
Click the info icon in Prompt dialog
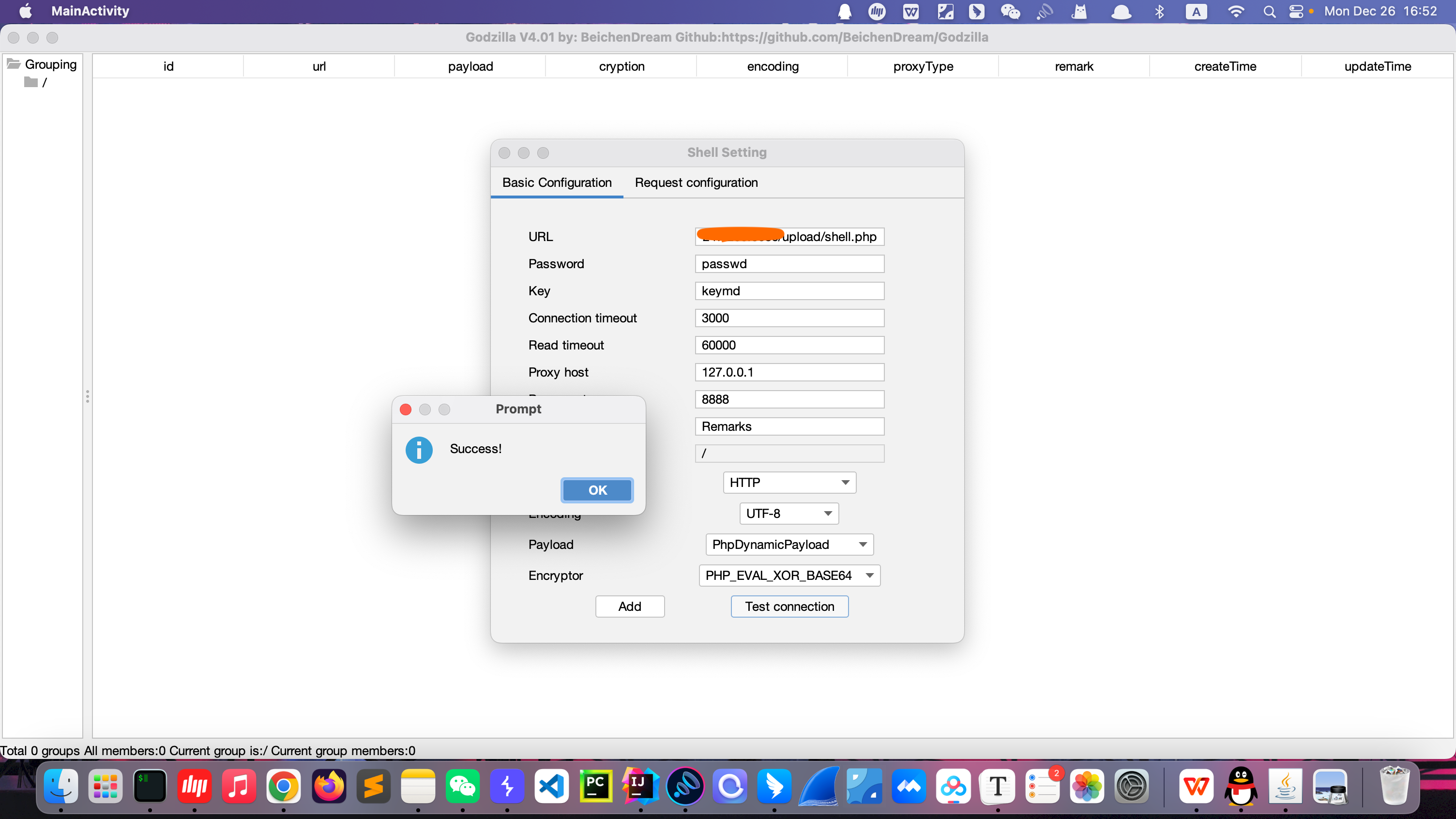pyautogui.click(x=419, y=450)
